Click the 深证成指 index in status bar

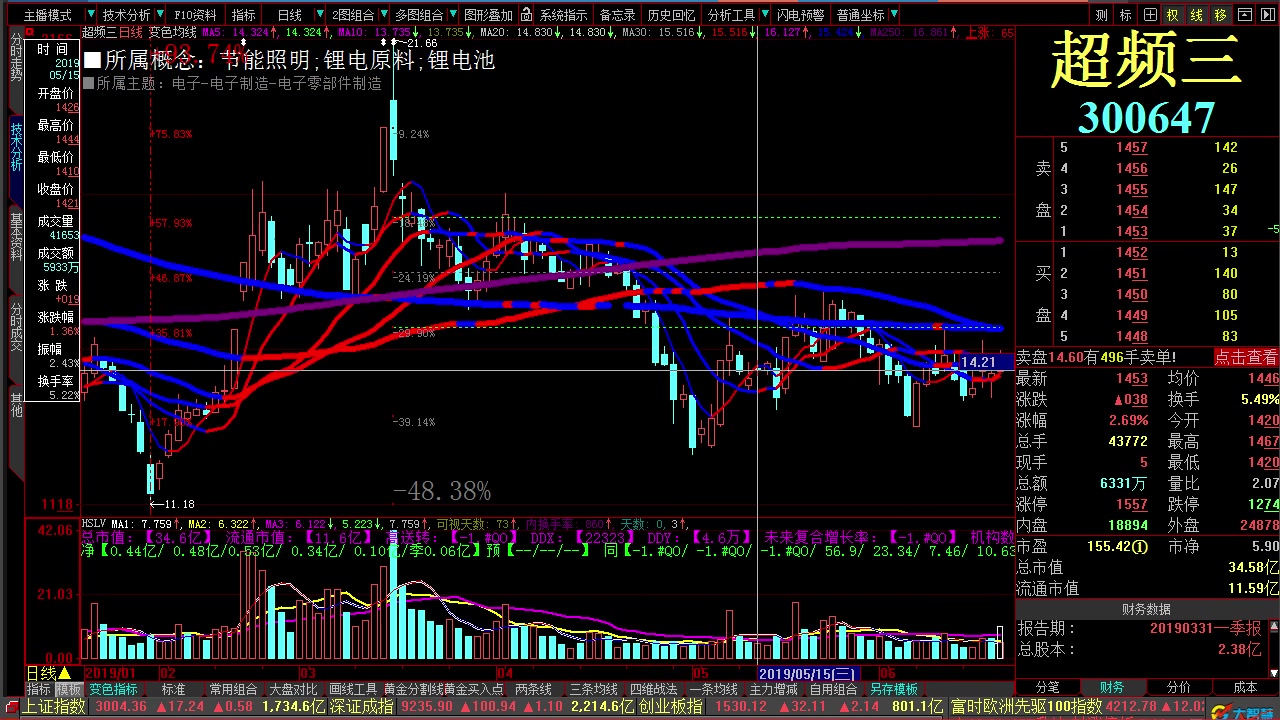pyautogui.click(x=362, y=707)
